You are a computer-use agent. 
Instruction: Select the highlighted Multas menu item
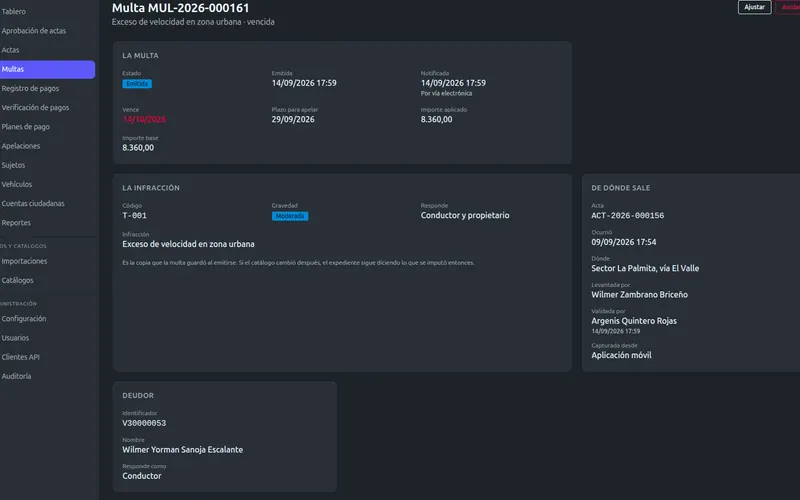click(47, 69)
